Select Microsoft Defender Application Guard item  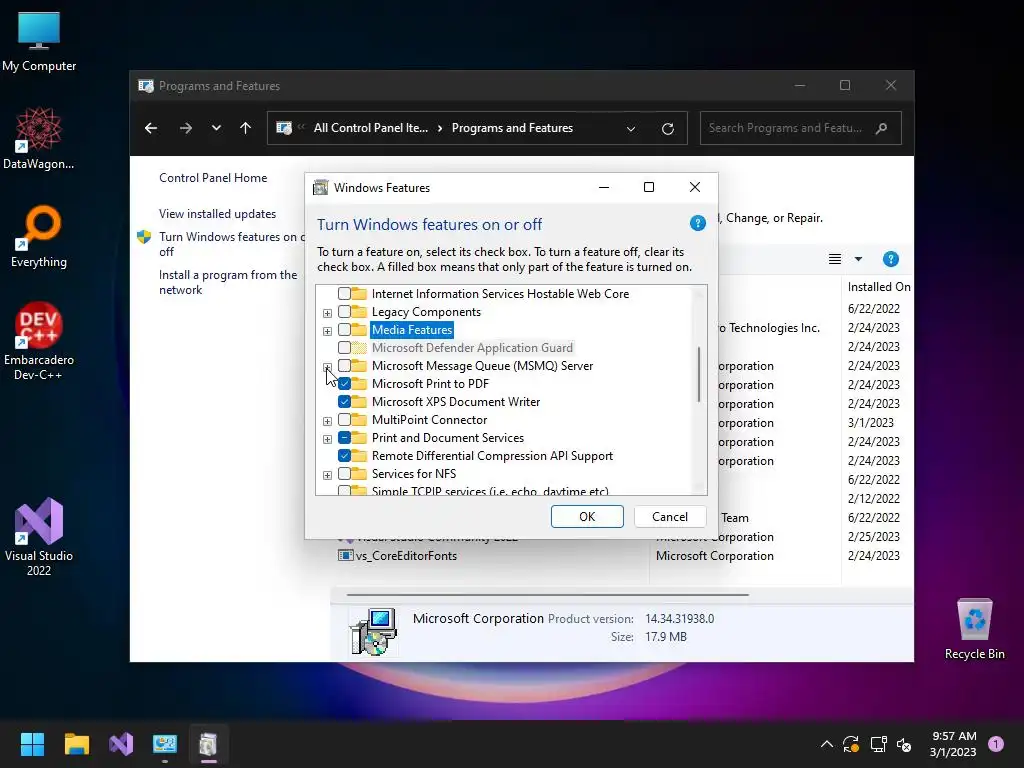(x=472, y=347)
